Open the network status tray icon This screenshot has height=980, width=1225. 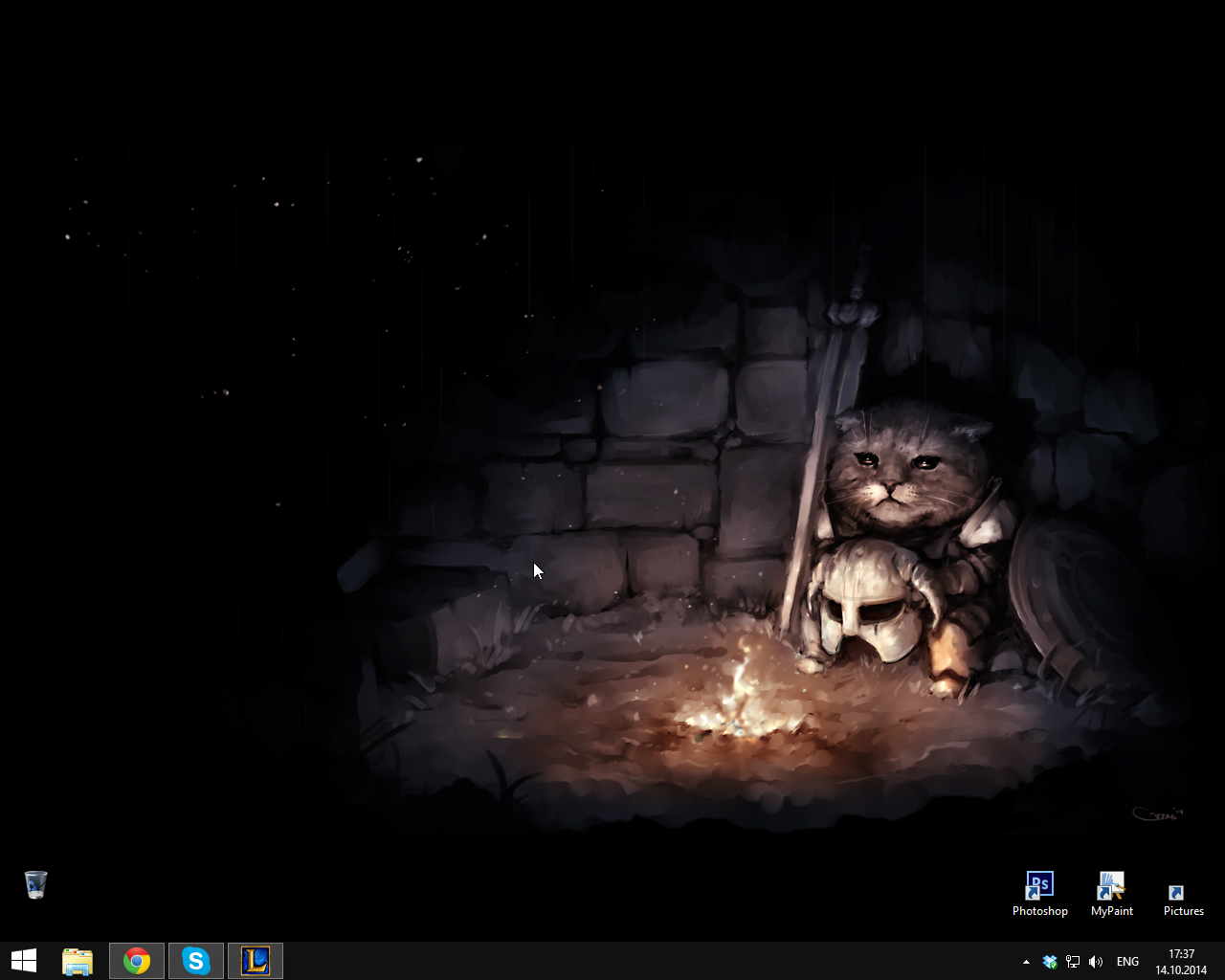coord(1073,962)
